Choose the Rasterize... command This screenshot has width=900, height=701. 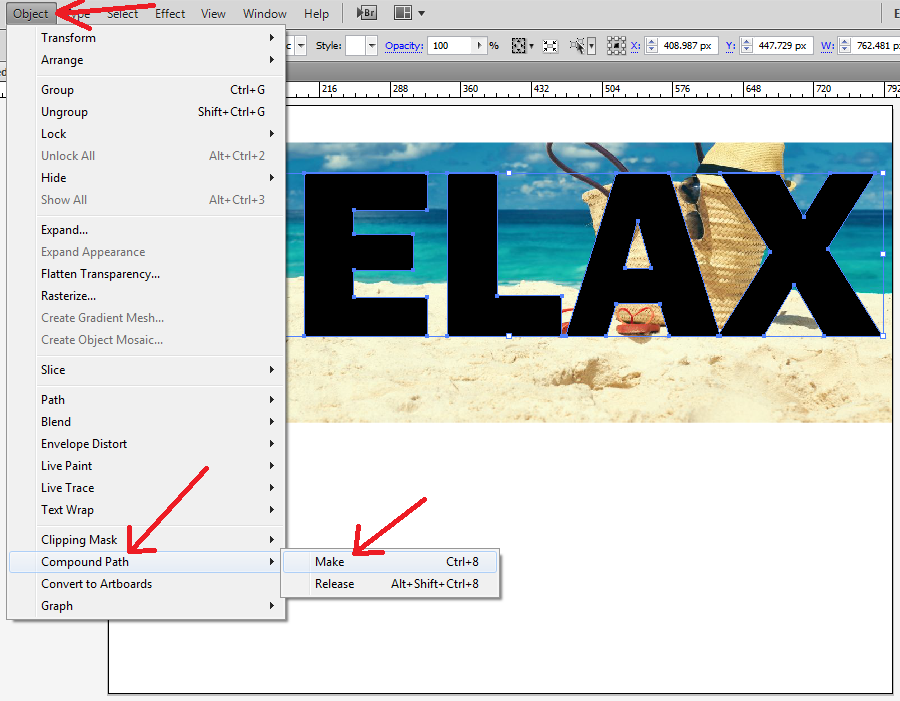pyautogui.click(x=147, y=296)
